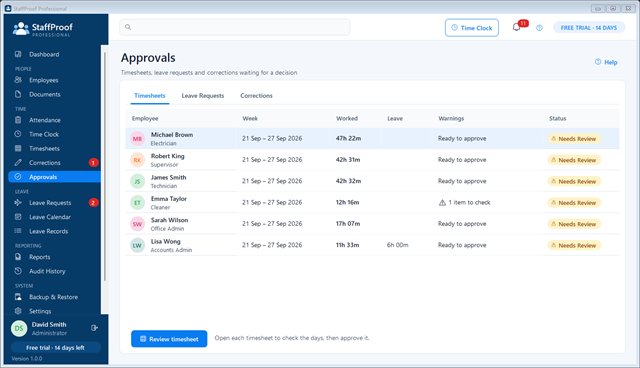Click the 'Version 1.0.0' text

point(27,359)
